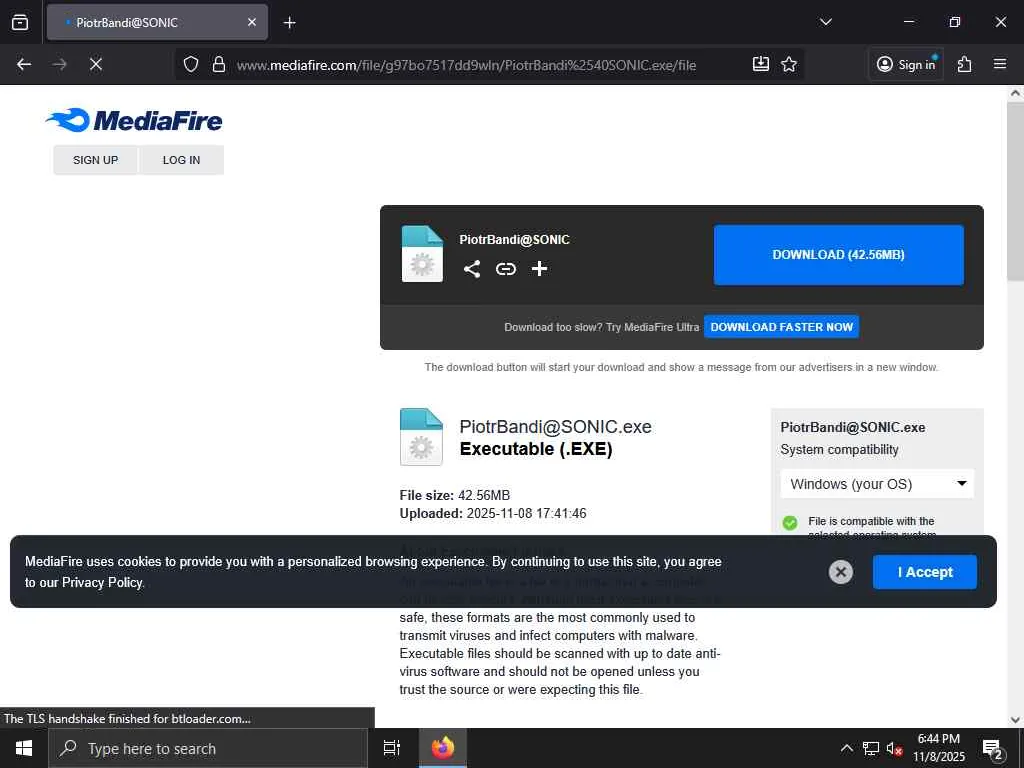This screenshot has width=1024, height=768.
Task: Click DOWNLOAD (42.56MB) button
Action: (839, 255)
